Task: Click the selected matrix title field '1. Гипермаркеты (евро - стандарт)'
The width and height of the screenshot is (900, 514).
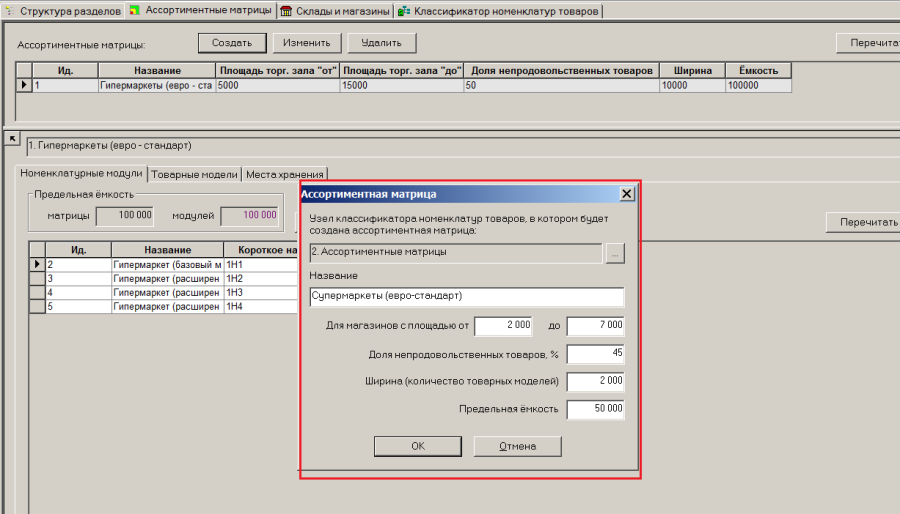Action: point(463,146)
